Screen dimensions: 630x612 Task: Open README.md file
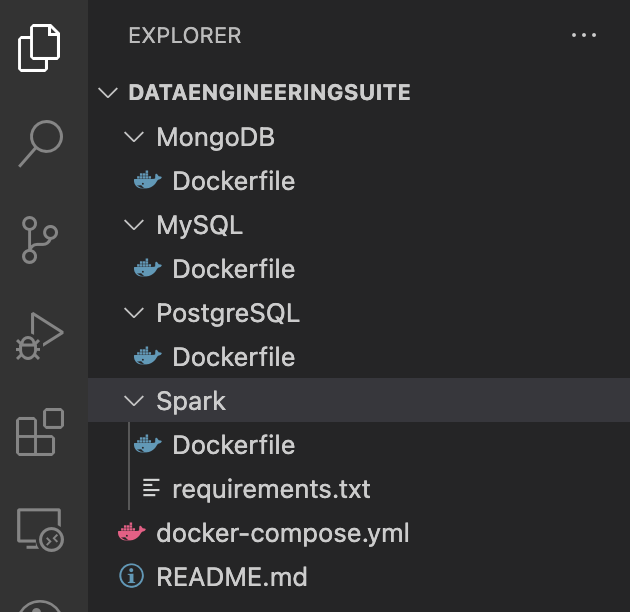(x=231, y=577)
